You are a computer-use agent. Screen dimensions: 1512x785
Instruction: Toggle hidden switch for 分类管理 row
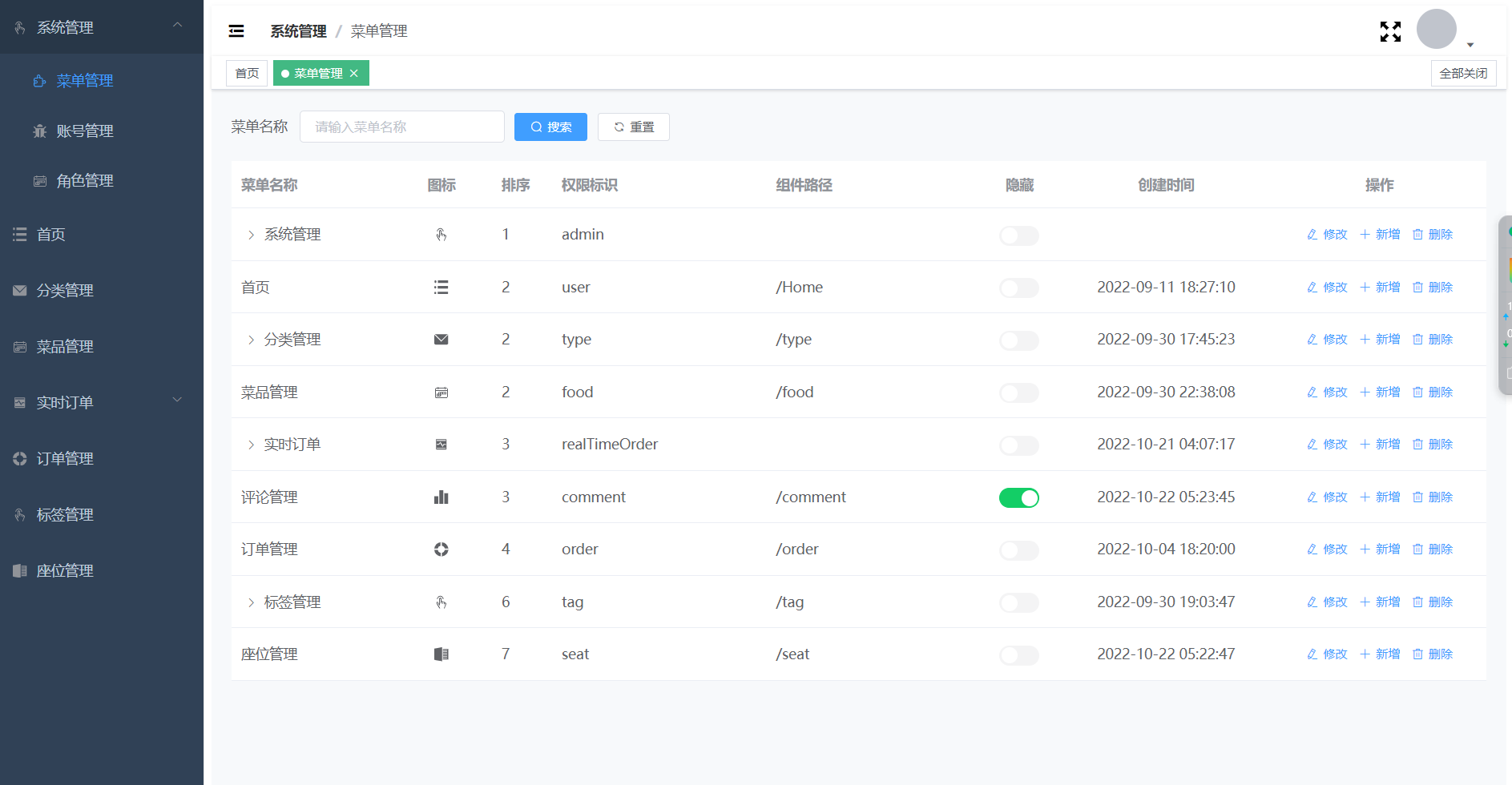(x=1019, y=340)
